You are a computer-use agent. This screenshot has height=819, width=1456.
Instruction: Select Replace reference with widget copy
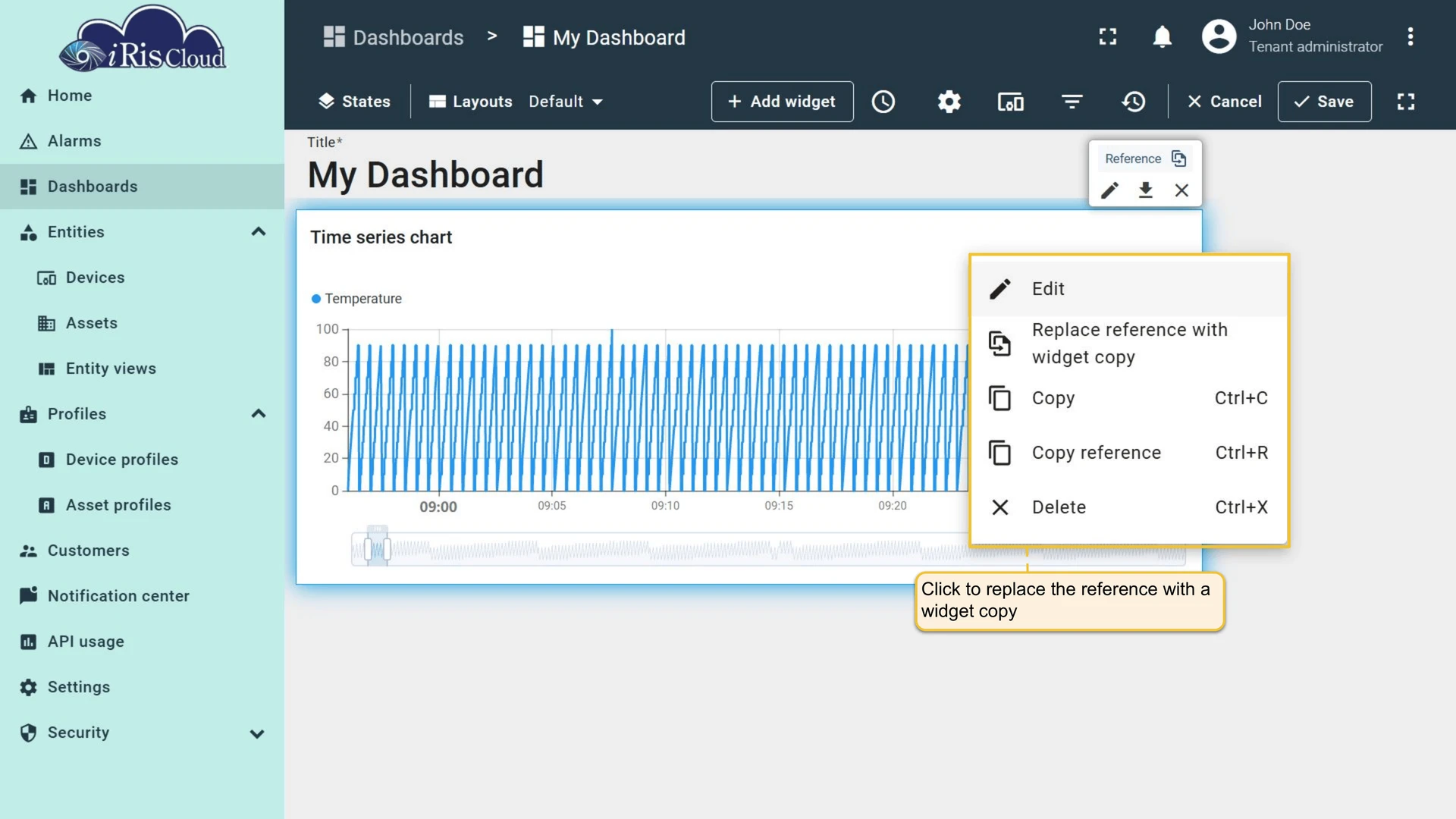click(1129, 344)
